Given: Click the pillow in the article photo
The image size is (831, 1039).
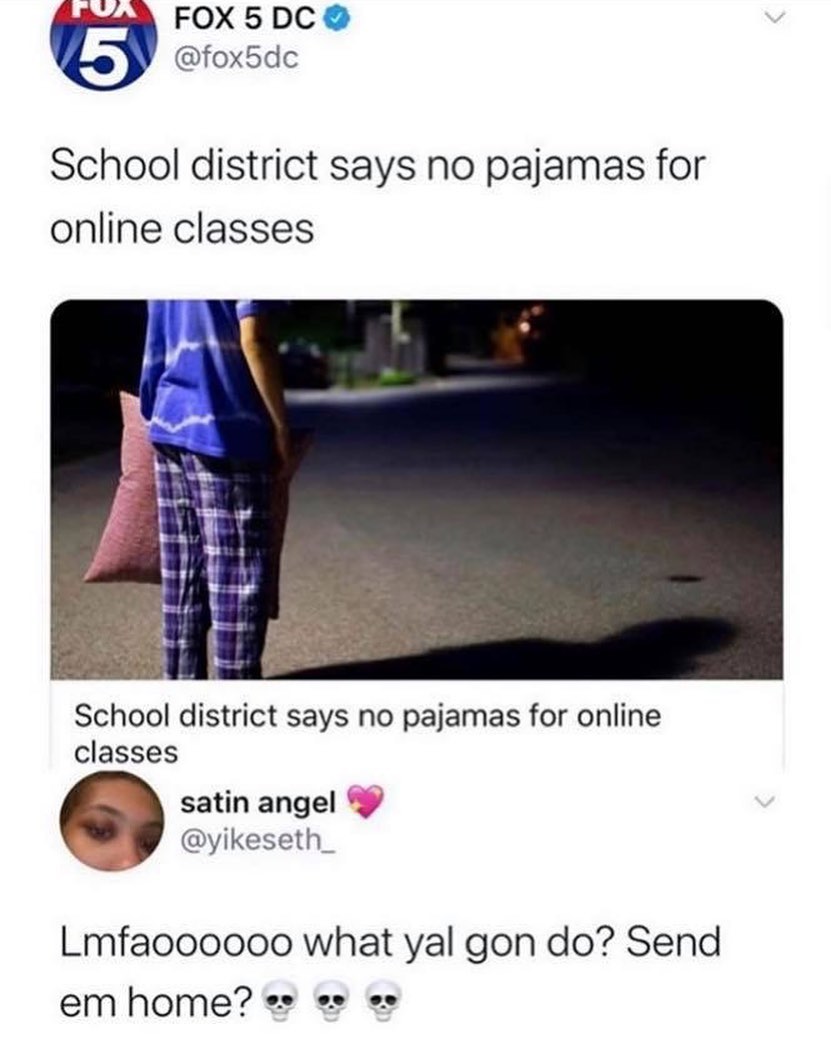Looking at the screenshot, I should [x=126, y=490].
